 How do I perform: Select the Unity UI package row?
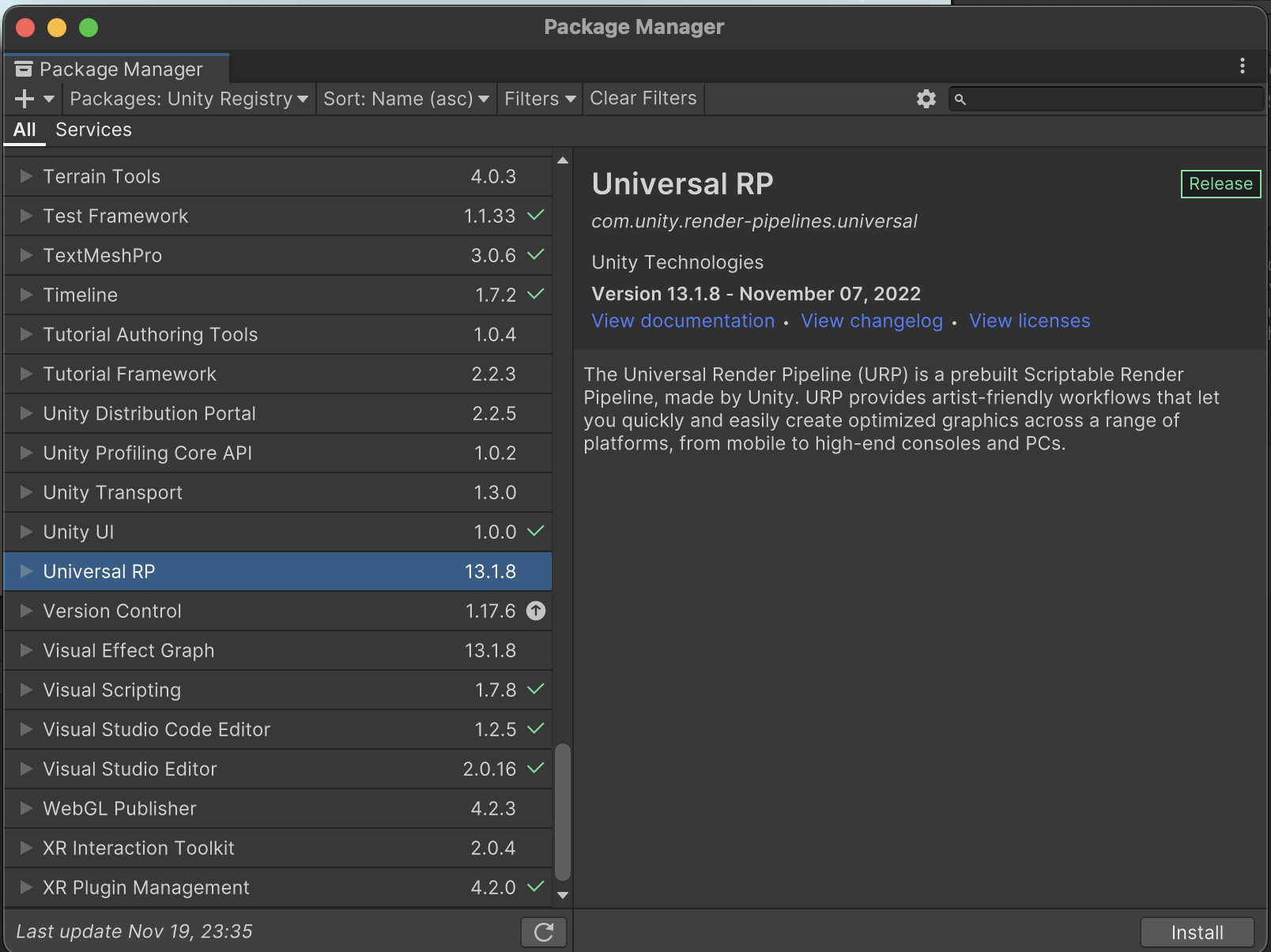[x=277, y=532]
